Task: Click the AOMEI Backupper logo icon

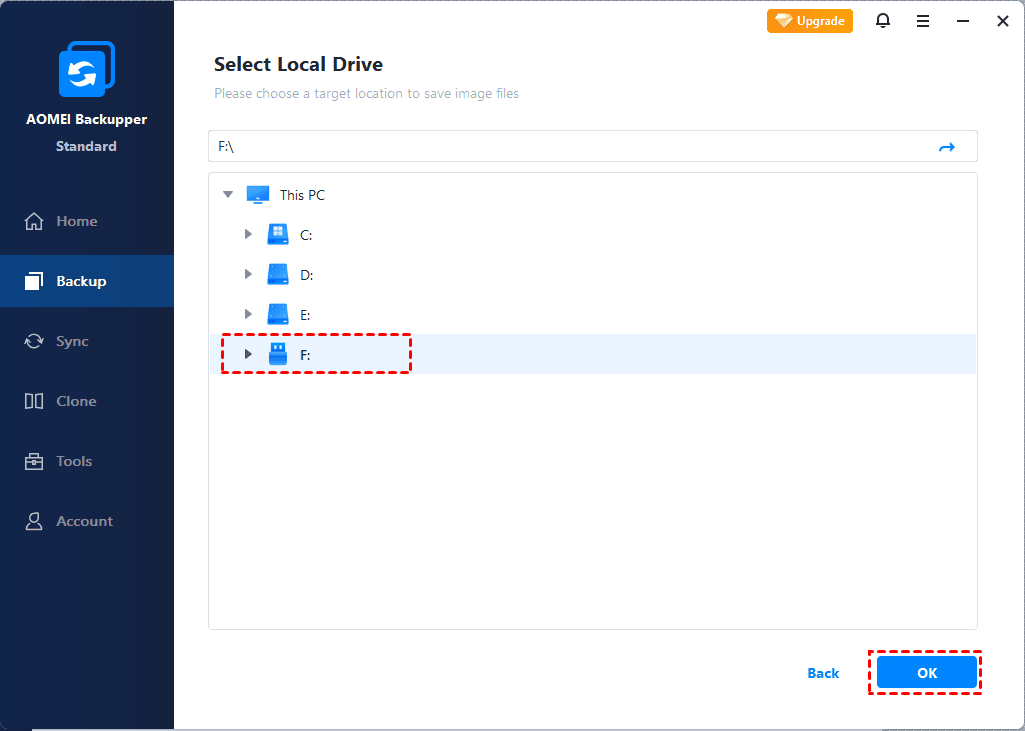Action: (x=87, y=70)
